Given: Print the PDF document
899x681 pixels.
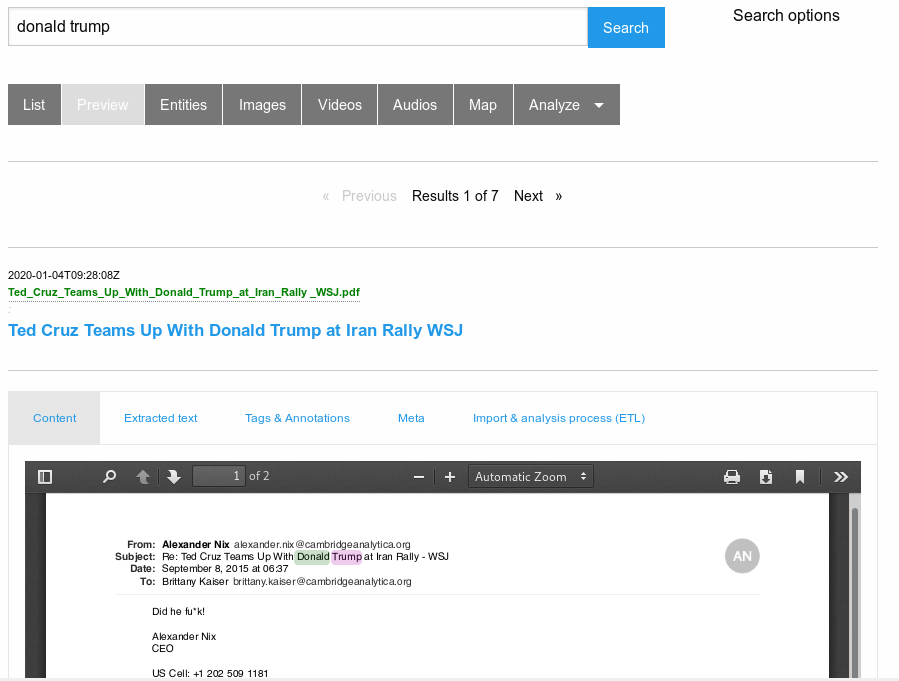Looking at the screenshot, I should pos(732,477).
